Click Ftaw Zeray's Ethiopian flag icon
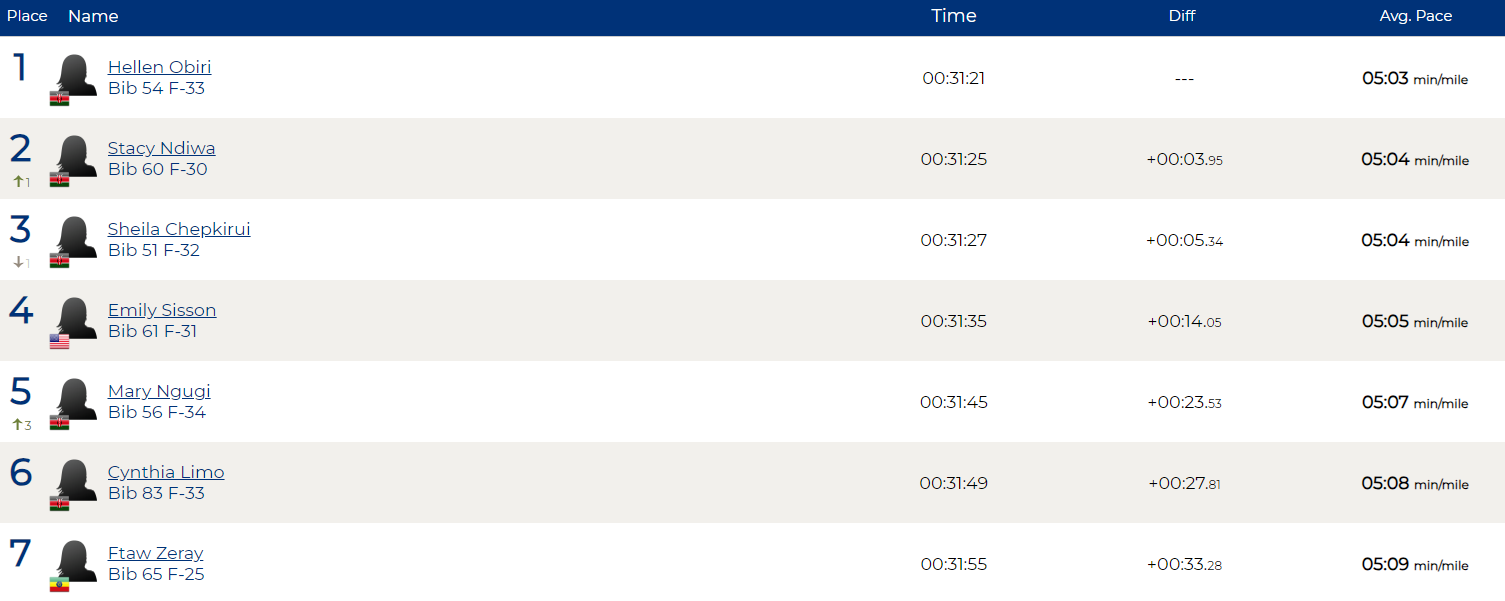The height and width of the screenshot is (601, 1505). pos(60,584)
